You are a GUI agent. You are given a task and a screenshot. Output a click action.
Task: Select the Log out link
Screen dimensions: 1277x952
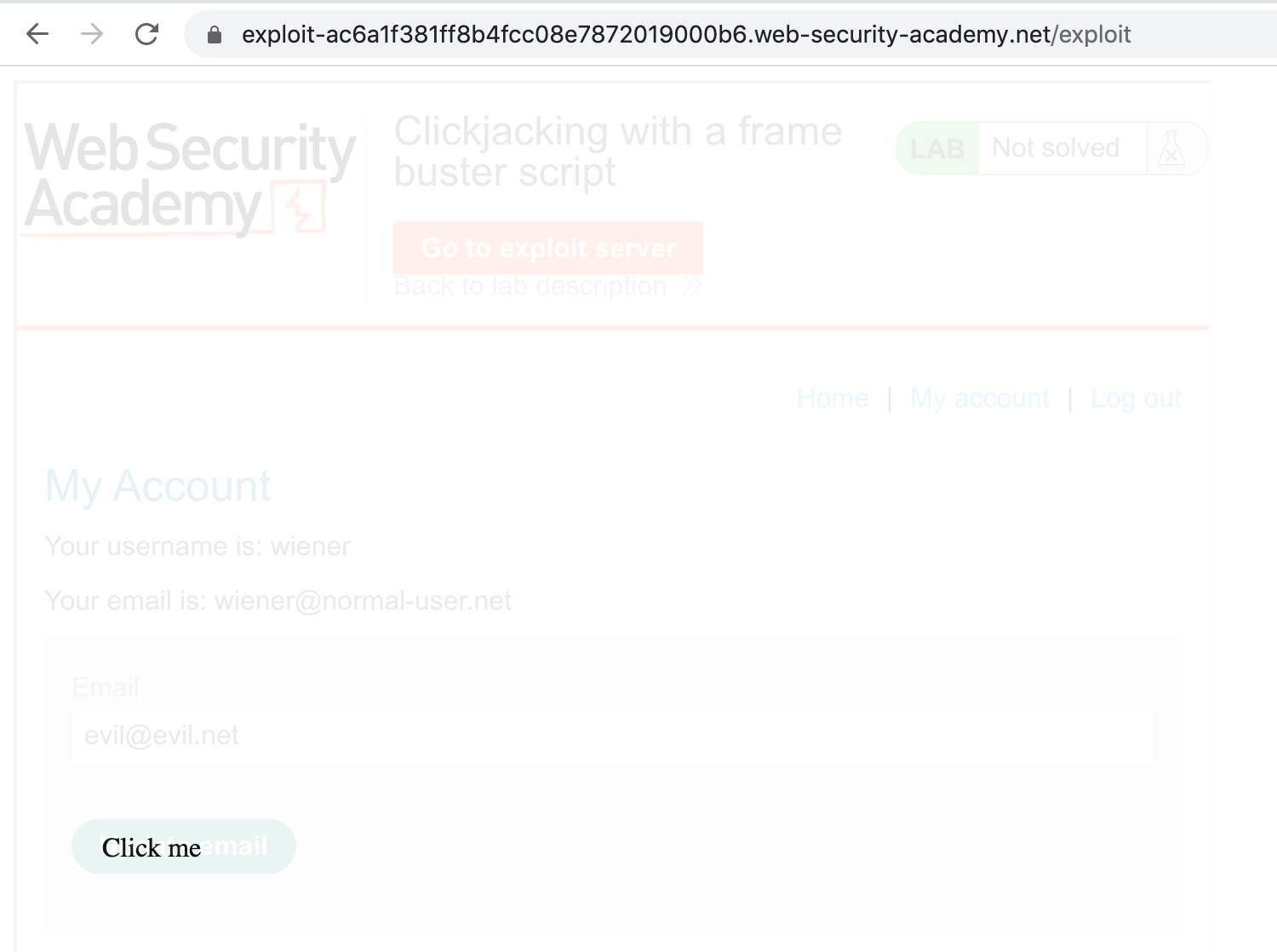point(1136,398)
